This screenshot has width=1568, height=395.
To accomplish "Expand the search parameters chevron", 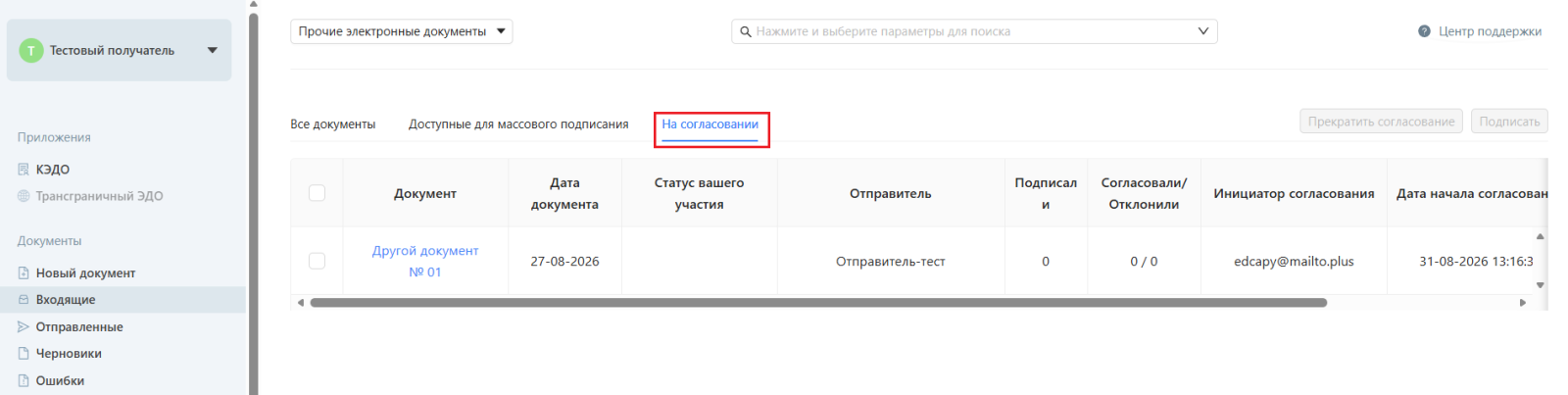I will (1203, 31).
